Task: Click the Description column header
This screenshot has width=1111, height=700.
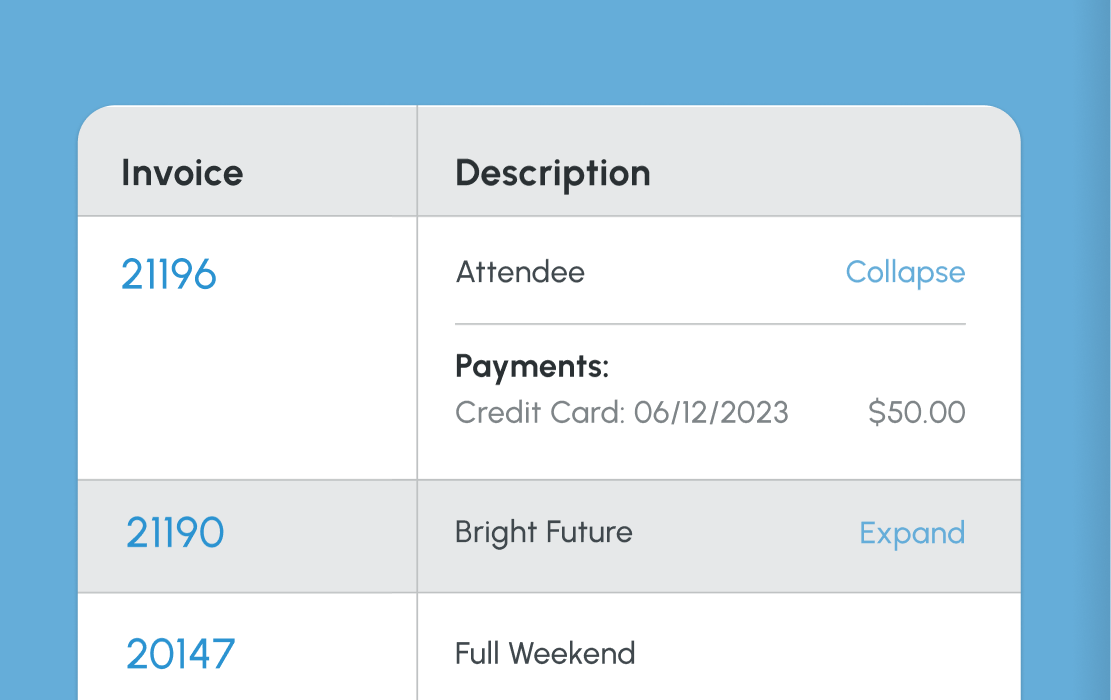Action: (552, 173)
